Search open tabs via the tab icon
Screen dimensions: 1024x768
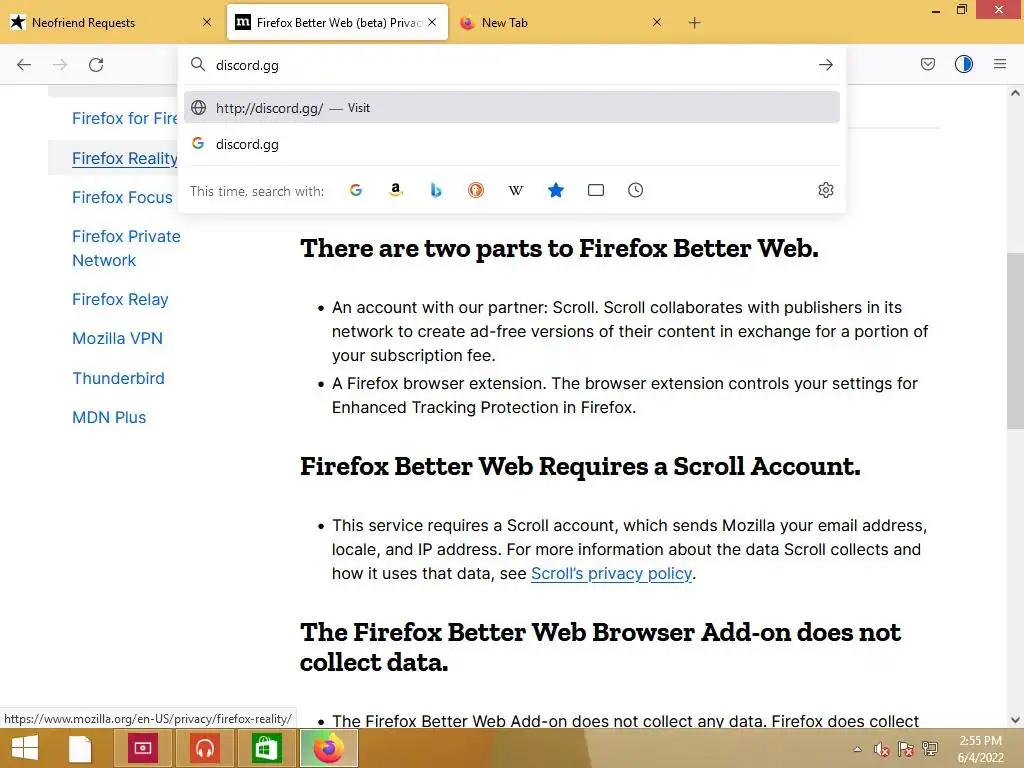click(596, 190)
